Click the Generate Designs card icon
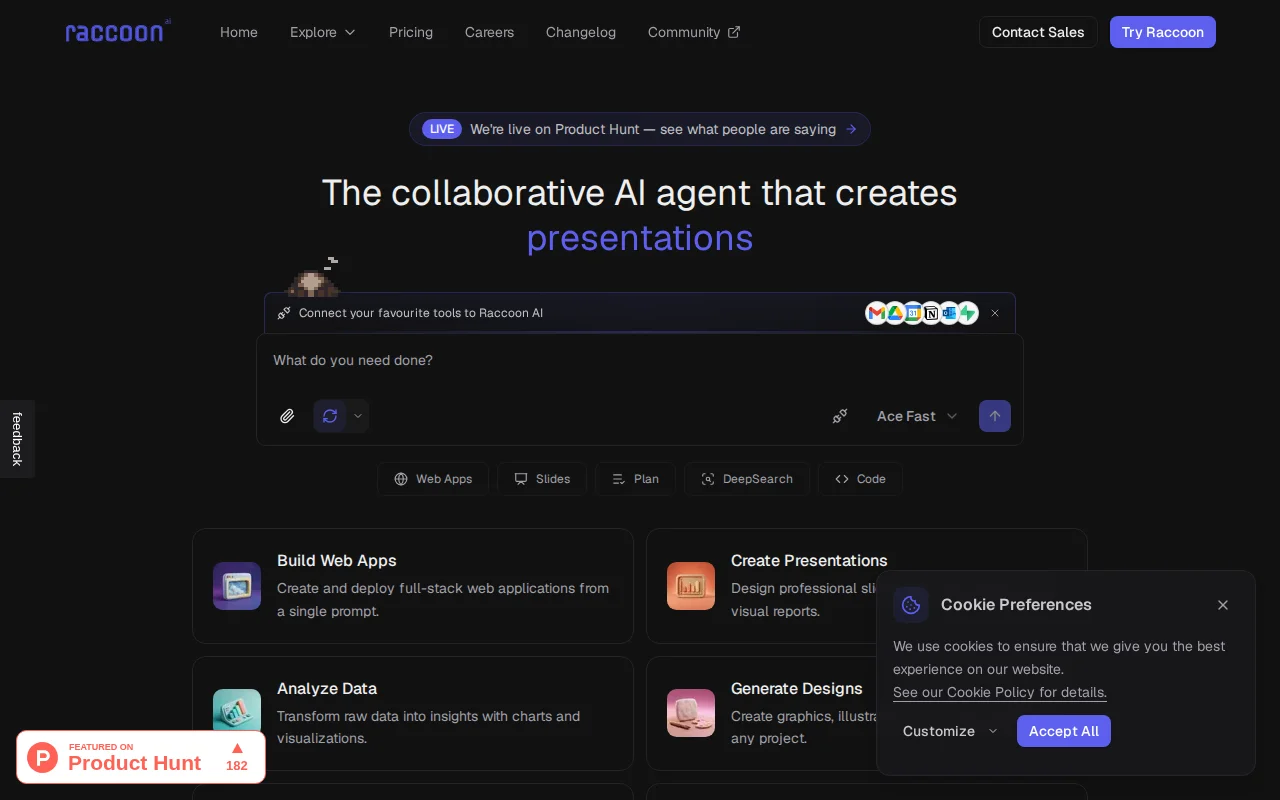1280x800 pixels. [691, 713]
